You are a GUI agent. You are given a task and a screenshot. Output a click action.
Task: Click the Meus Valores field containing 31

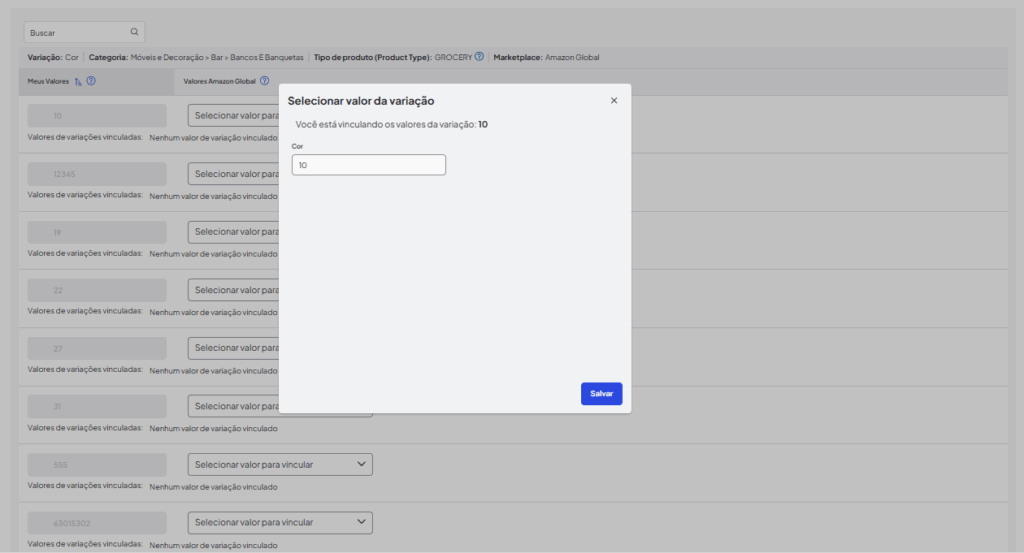96,406
